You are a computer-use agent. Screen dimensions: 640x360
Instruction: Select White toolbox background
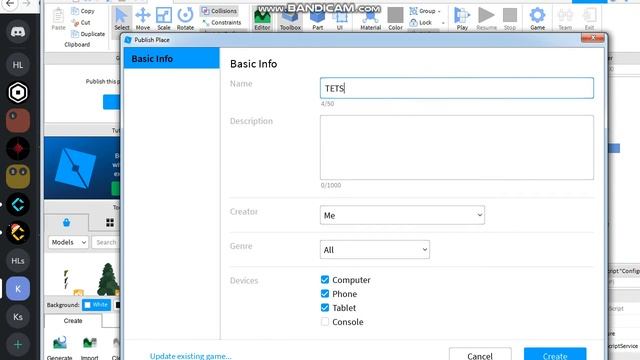pyautogui.click(x=96, y=304)
